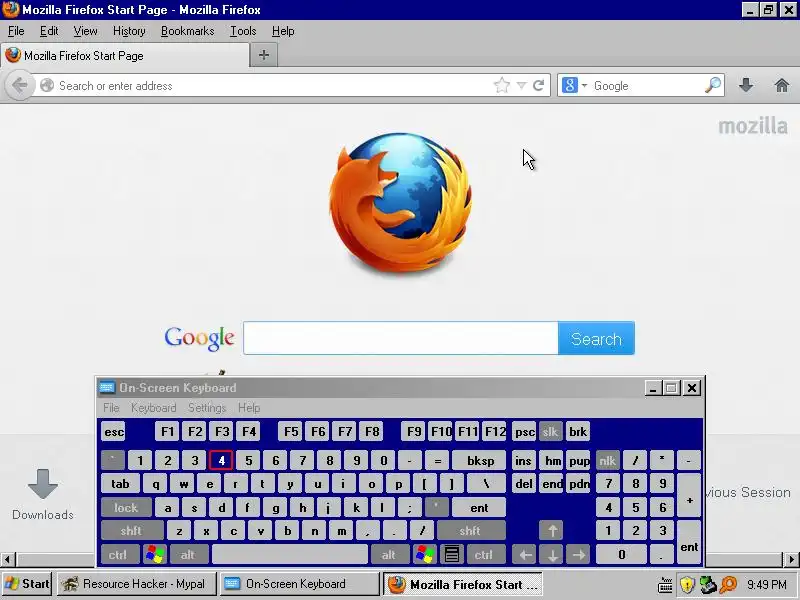Open Downloads on the start page
Viewport: 800px width, 600px height.
coord(43,494)
